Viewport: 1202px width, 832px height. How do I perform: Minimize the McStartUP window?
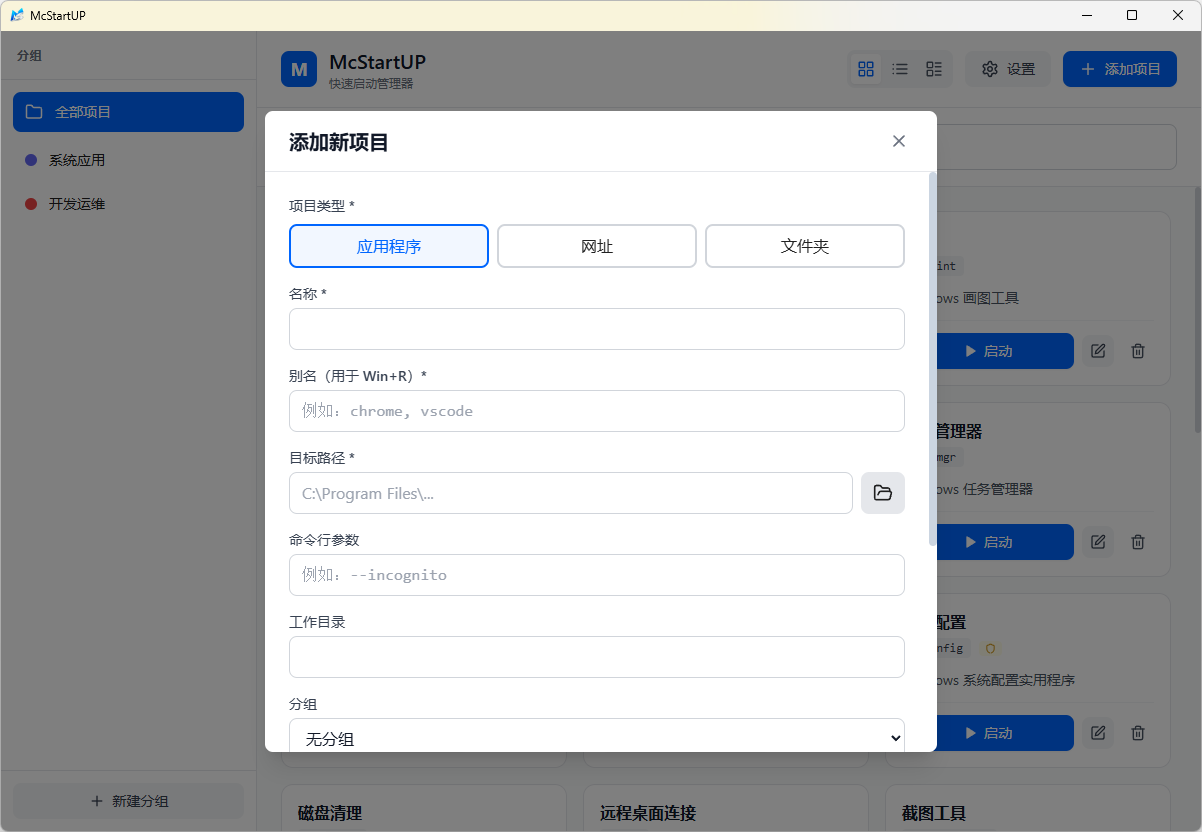pos(1086,15)
